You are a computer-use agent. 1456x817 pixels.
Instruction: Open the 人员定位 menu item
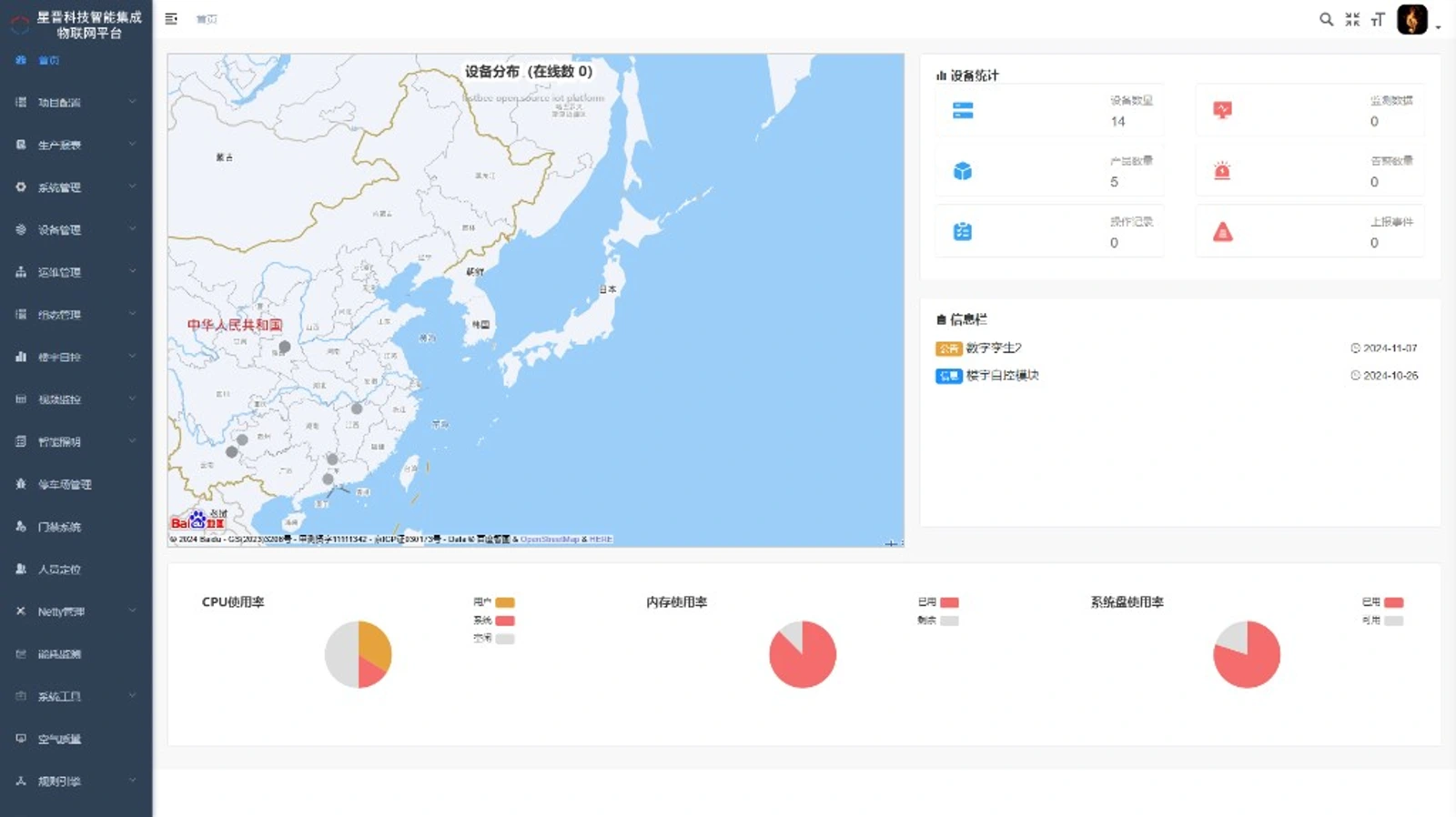click(76, 569)
